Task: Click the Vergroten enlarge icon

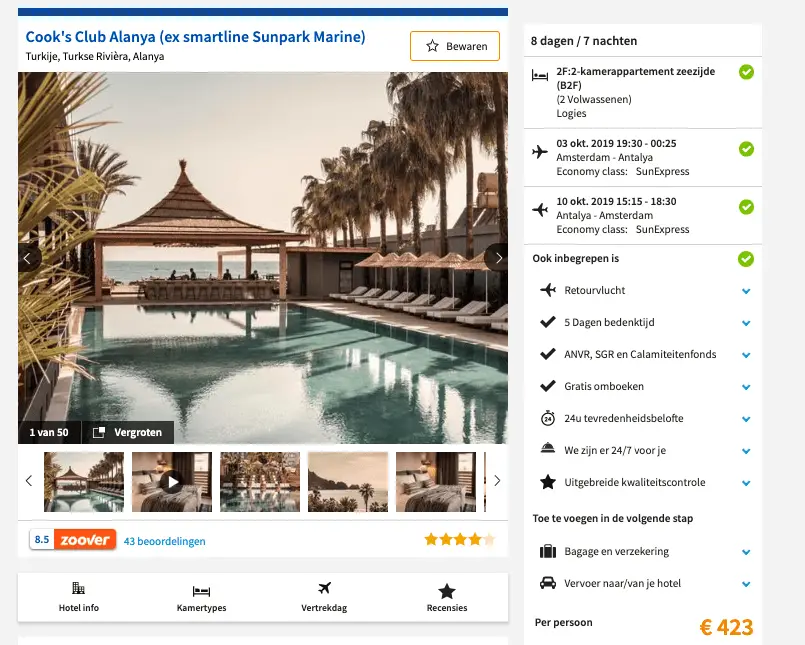Action: 99,432
